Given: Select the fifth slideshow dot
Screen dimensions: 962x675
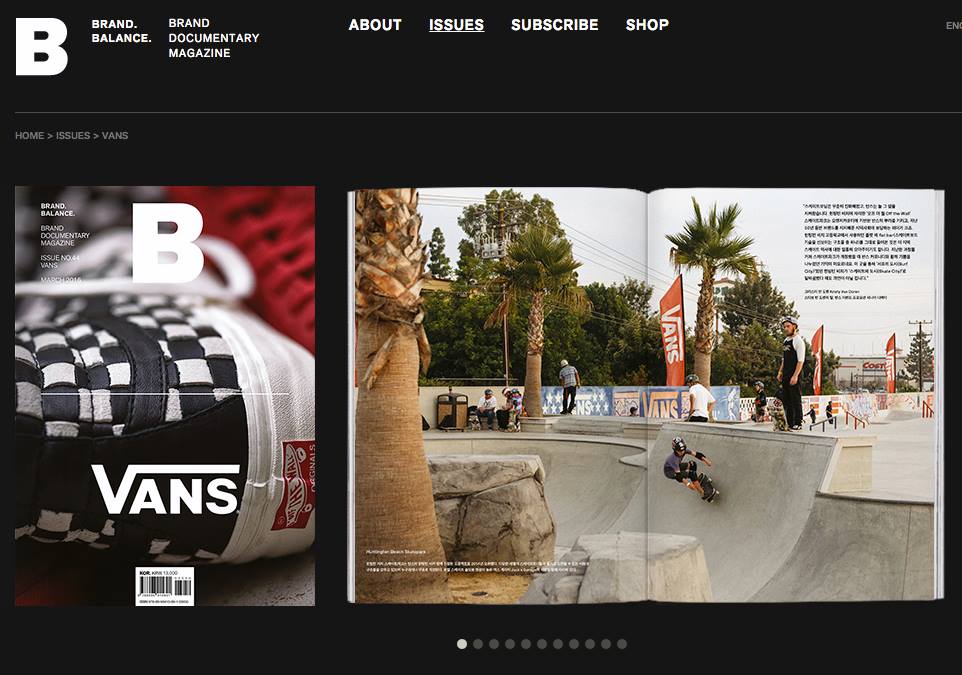Looking at the screenshot, I should 526,644.
